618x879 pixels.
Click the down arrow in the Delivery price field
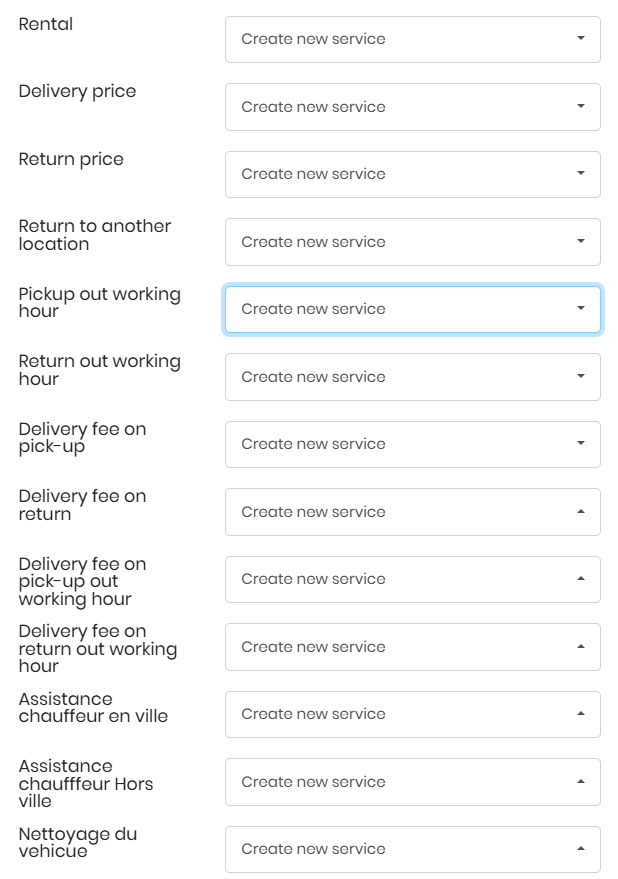click(x=581, y=107)
